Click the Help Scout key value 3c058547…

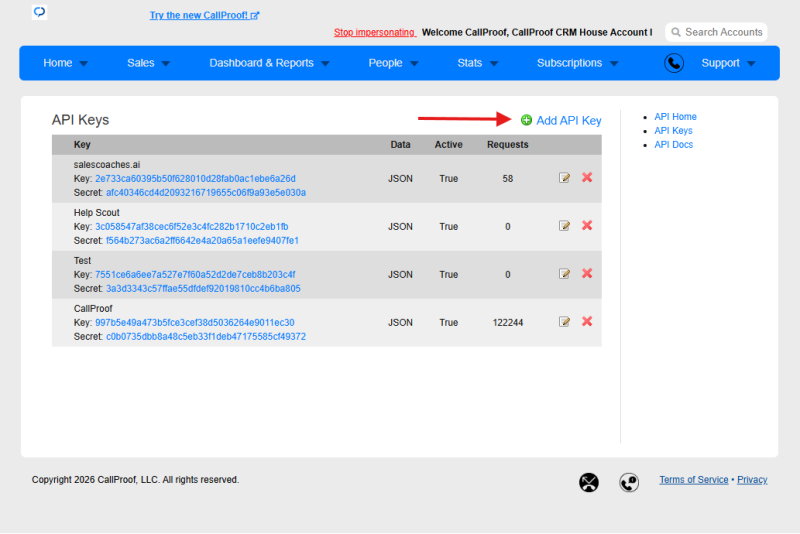(191, 226)
